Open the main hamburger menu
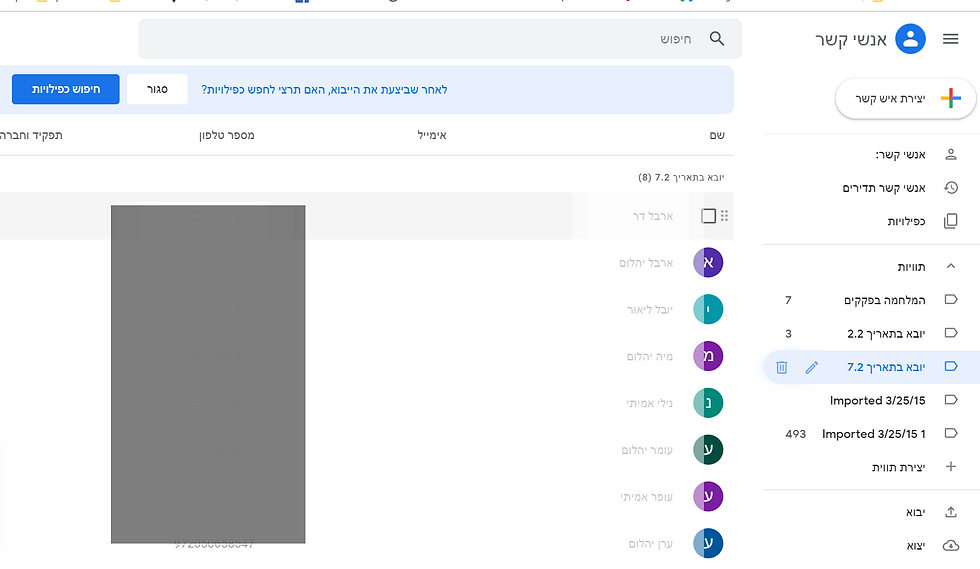 [951, 39]
